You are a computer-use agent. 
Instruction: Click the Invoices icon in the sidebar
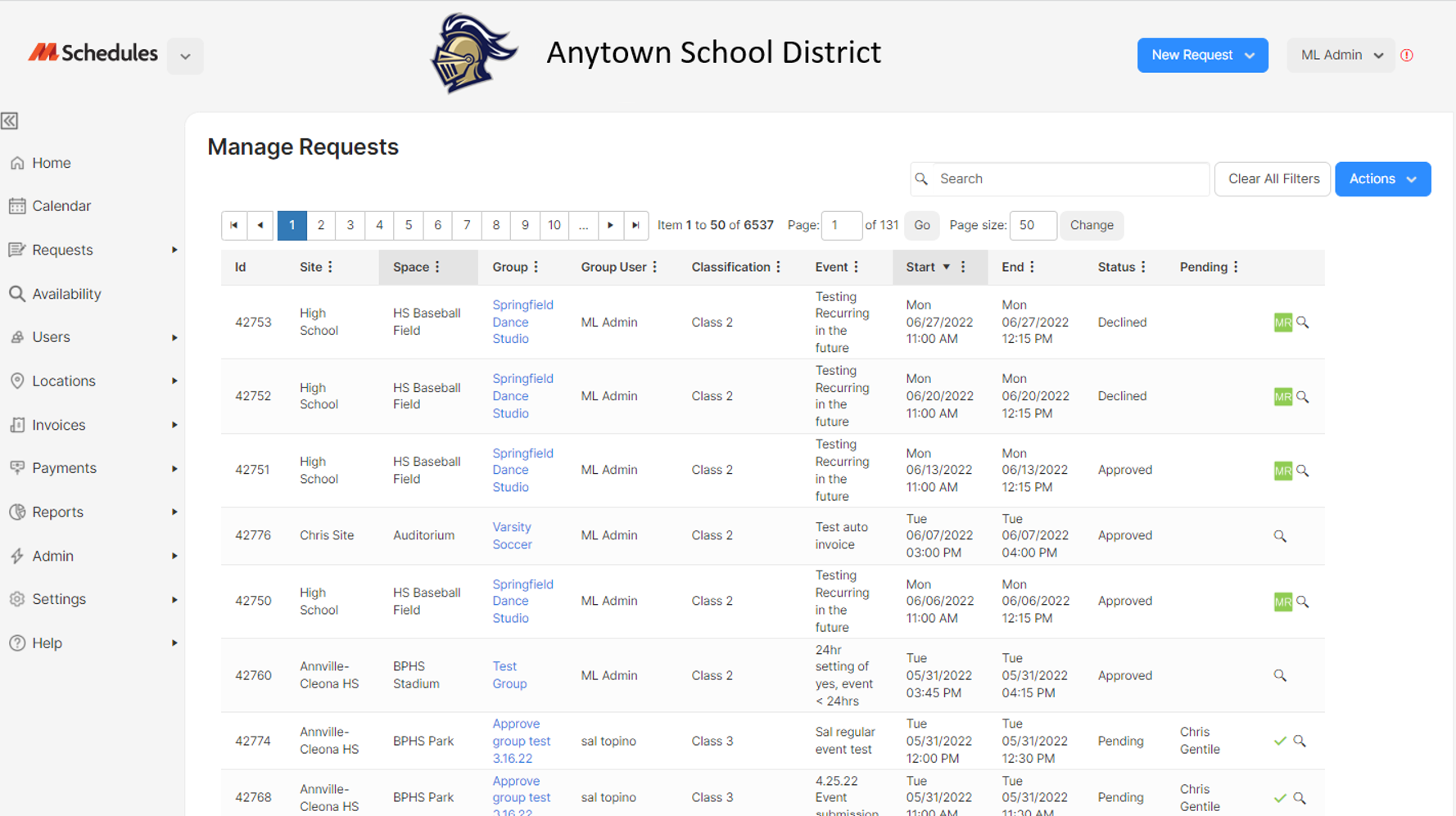(x=17, y=424)
